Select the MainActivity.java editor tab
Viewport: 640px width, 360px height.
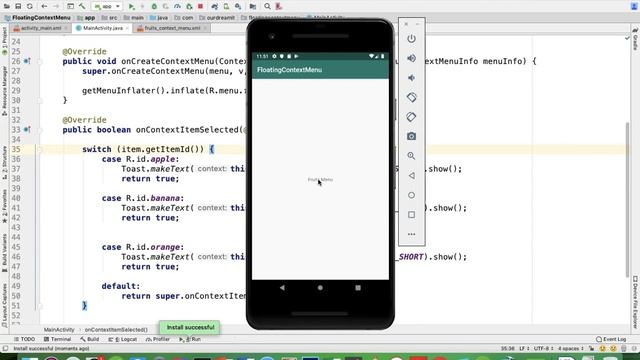tap(102, 28)
